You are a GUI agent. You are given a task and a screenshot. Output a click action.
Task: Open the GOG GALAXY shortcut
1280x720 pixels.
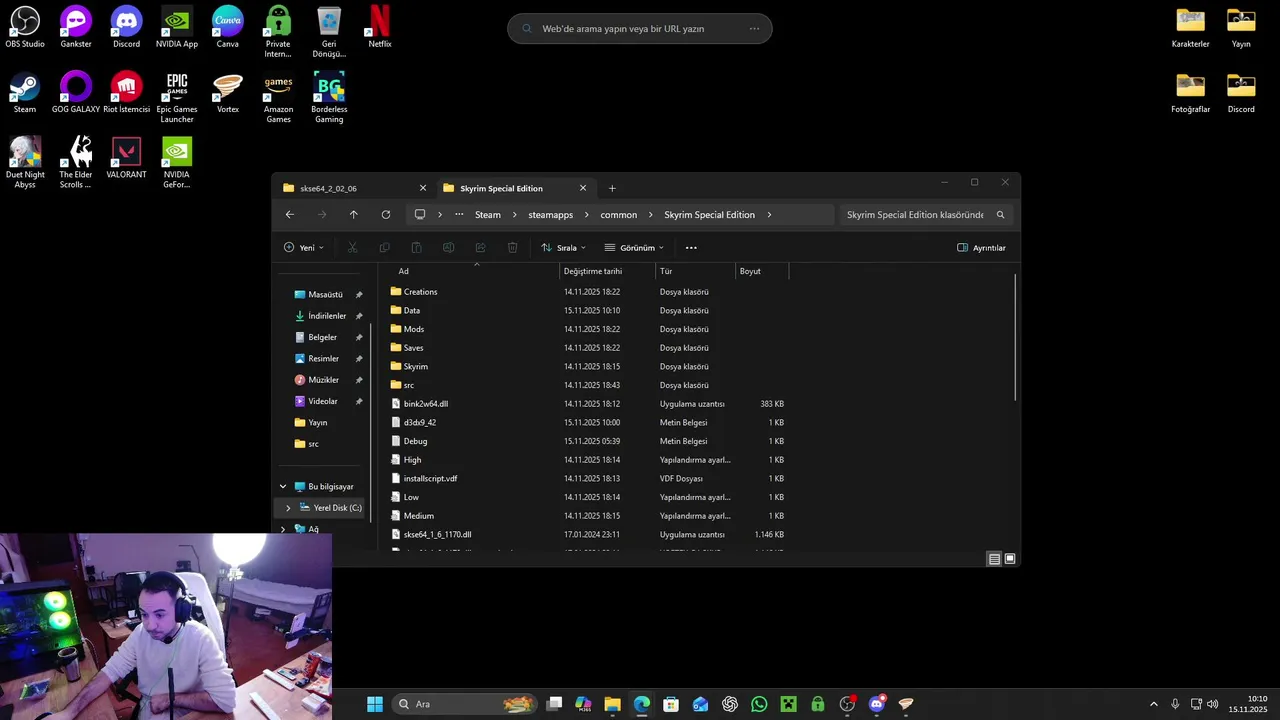(76, 92)
